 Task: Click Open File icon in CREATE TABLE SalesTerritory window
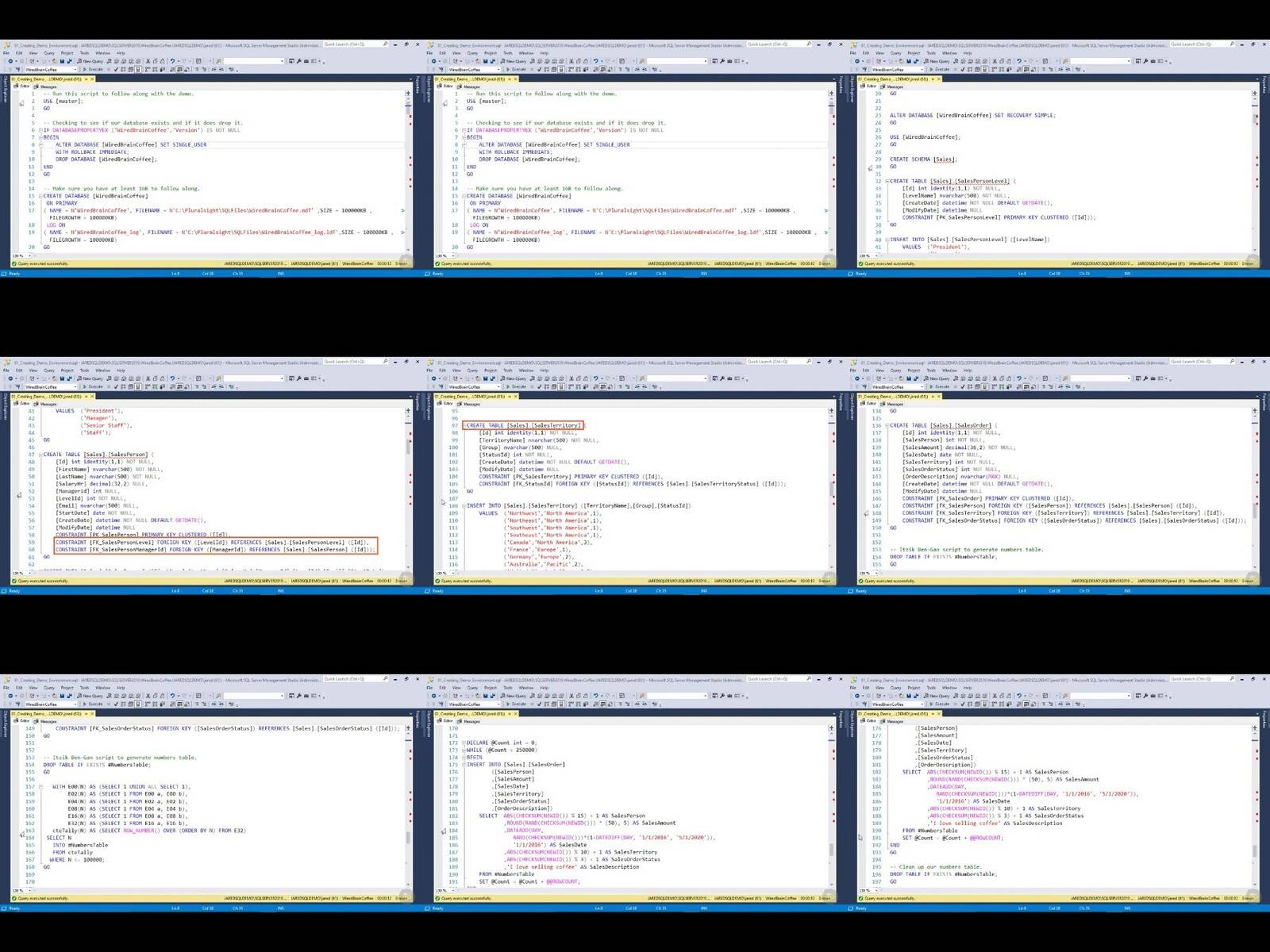[x=477, y=378]
